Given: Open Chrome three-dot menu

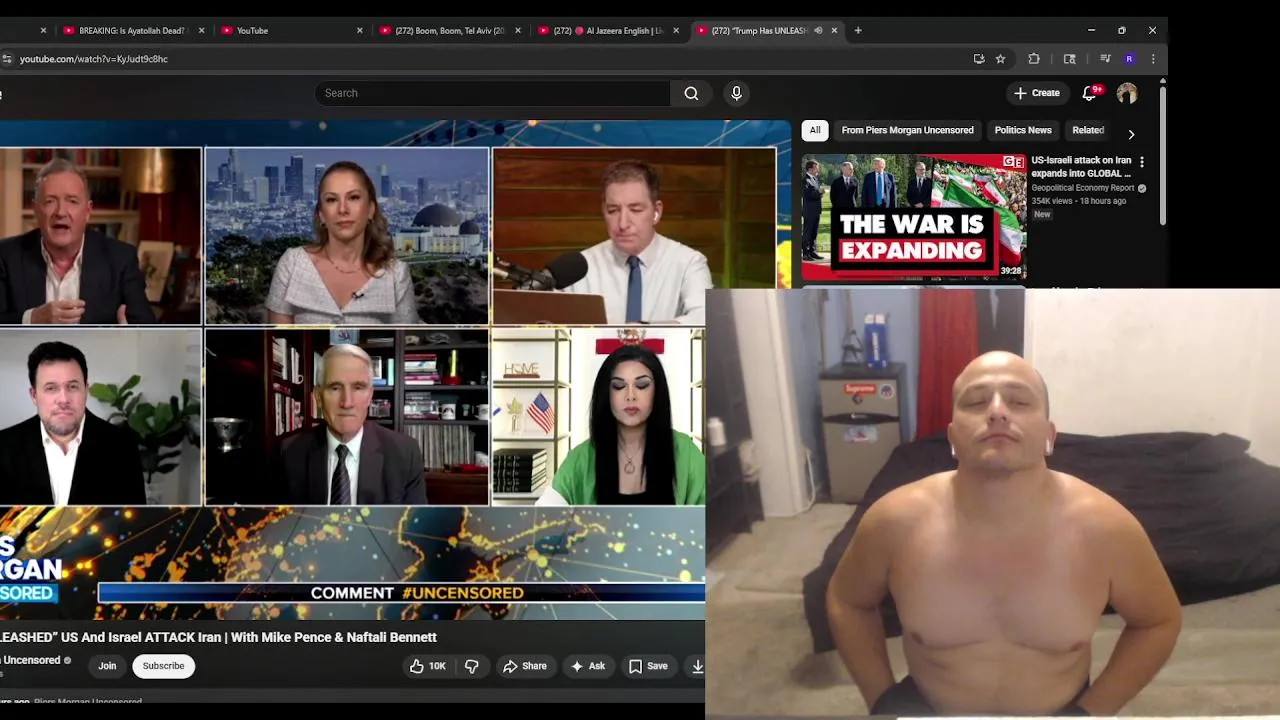Looking at the screenshot, I should point(1153,59).
